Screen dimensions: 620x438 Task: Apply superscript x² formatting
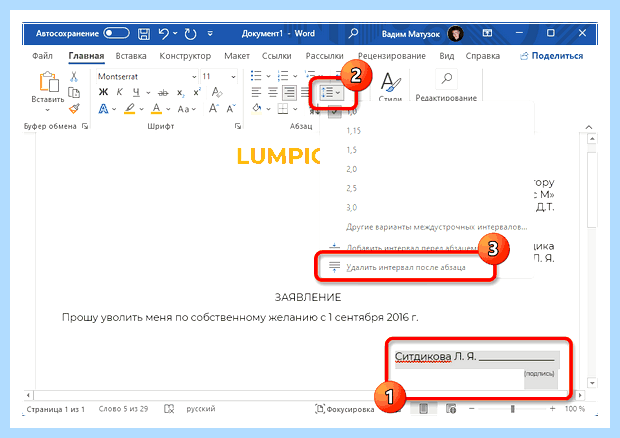197,93
